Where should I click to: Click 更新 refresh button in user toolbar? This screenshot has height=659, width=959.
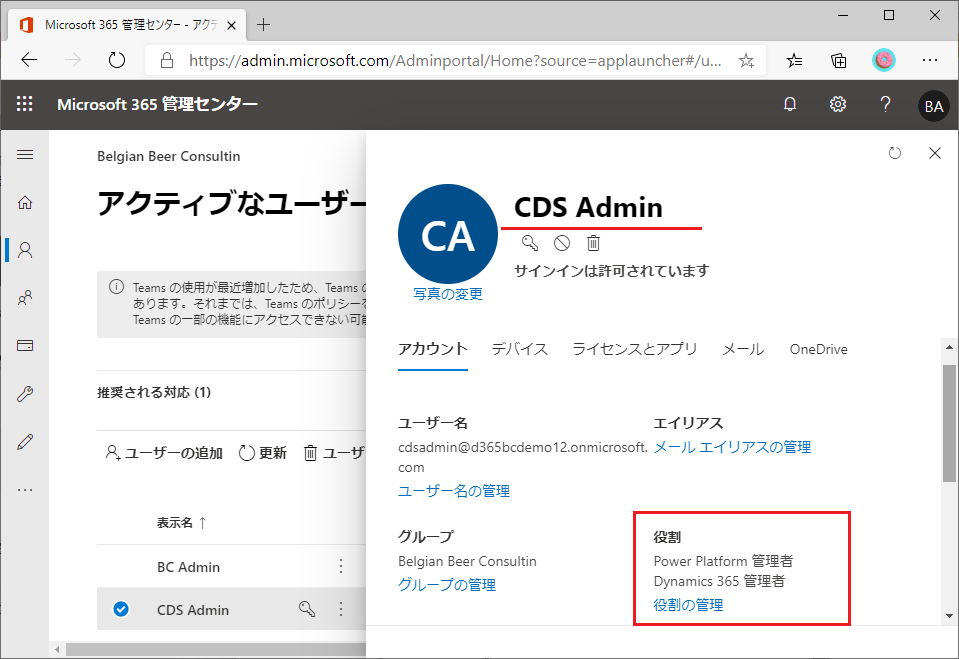coord(263,453)
